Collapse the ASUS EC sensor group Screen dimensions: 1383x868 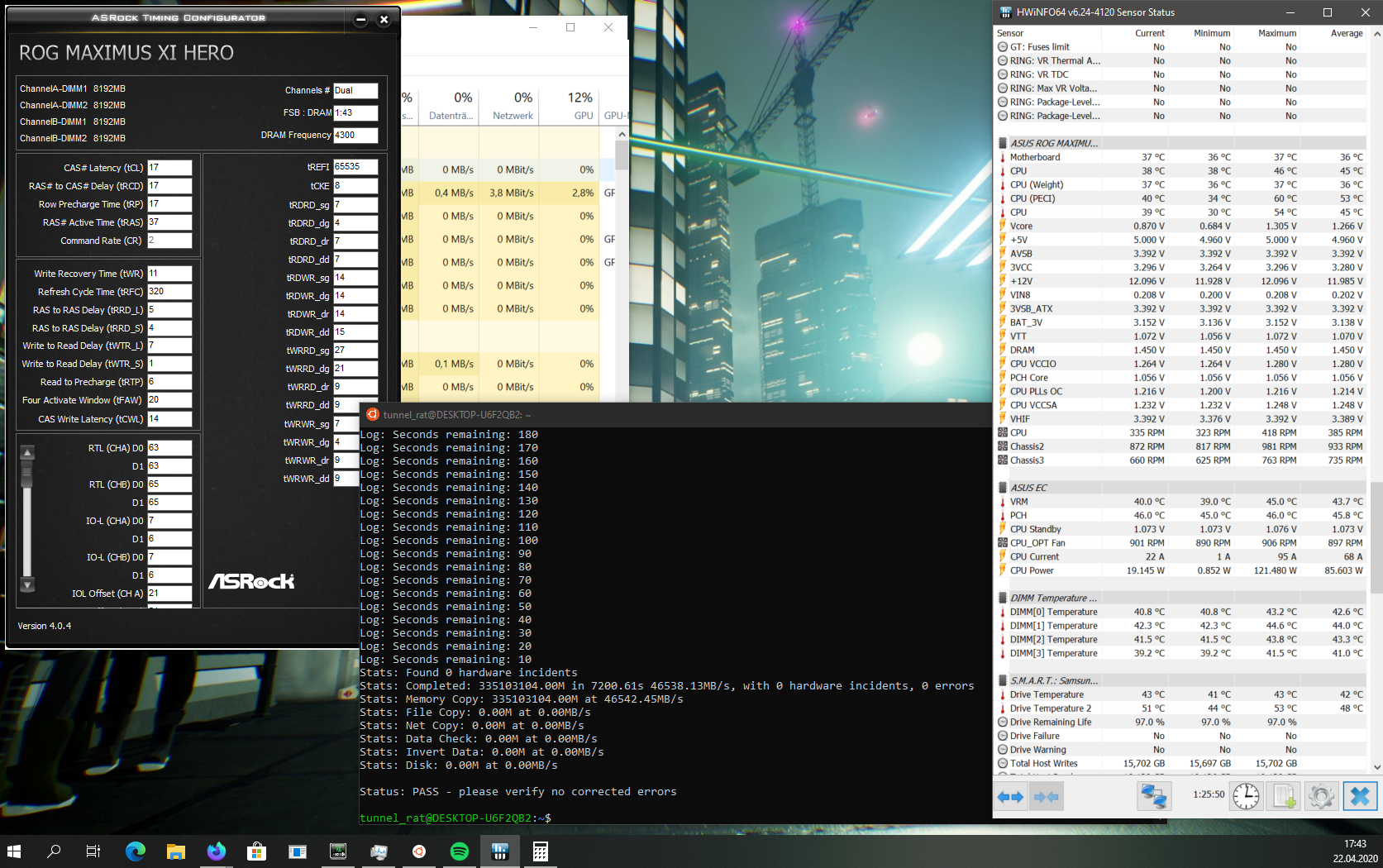coord(1028,488)
